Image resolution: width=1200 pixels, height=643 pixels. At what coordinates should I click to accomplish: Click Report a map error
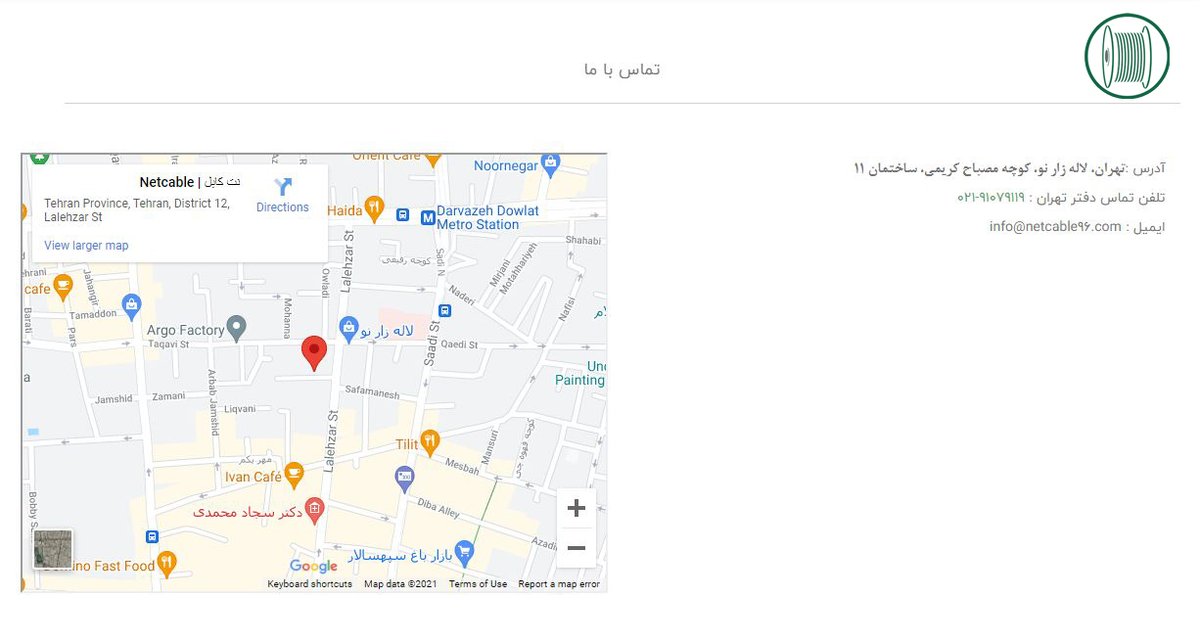(559, 584)
